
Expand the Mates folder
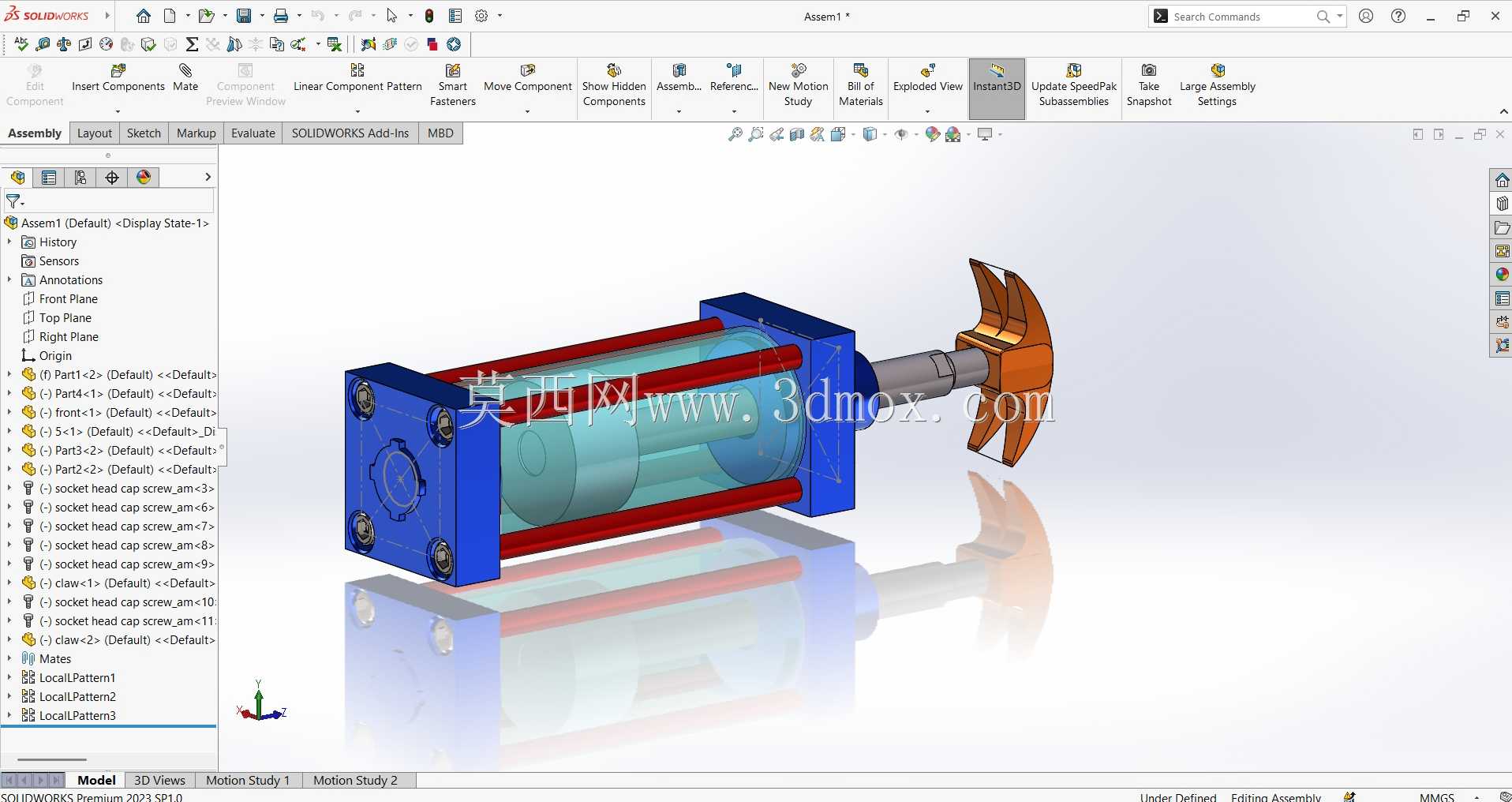[9, 659]
